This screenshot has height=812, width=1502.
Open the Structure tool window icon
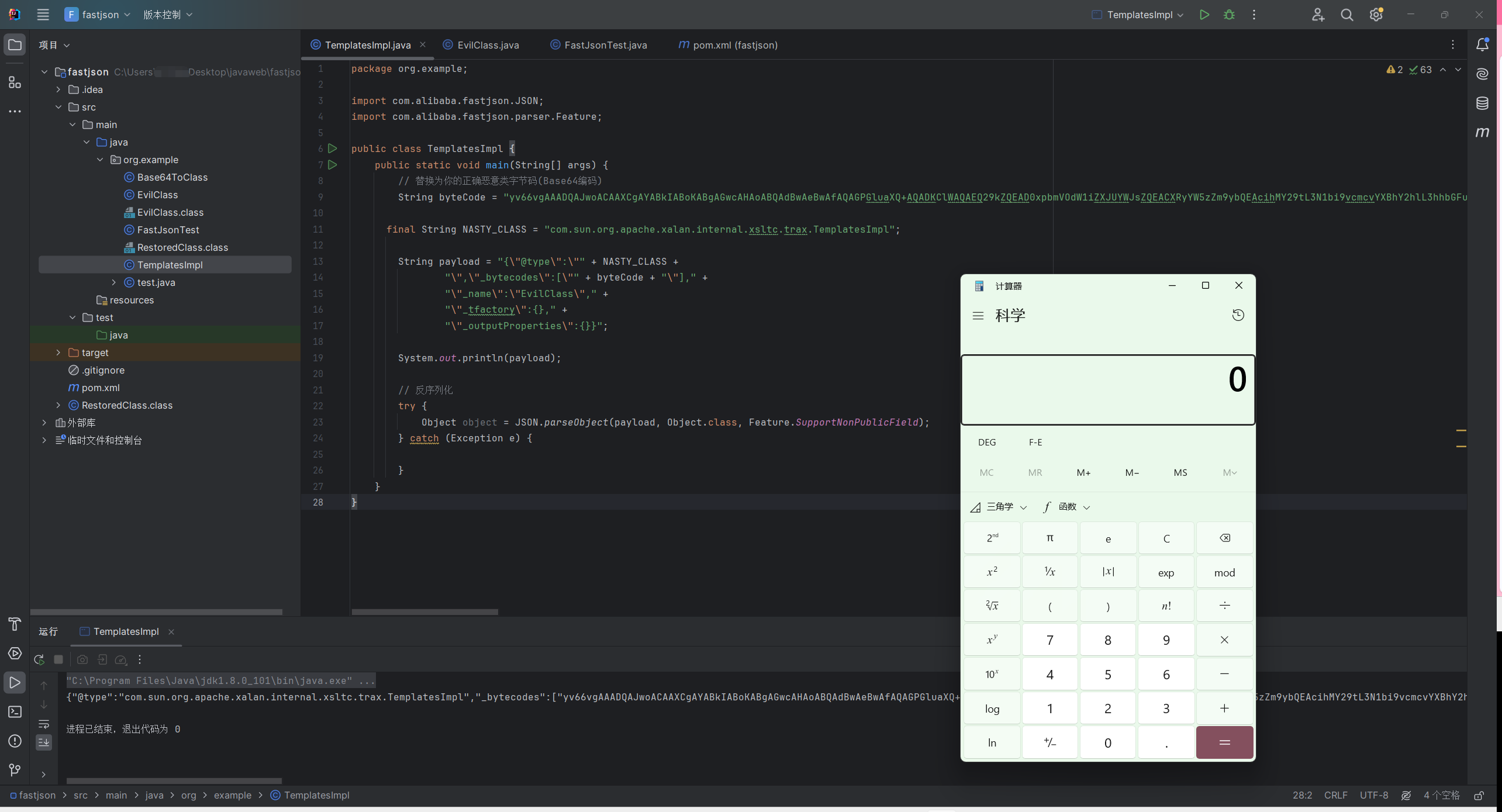point(15,82)
